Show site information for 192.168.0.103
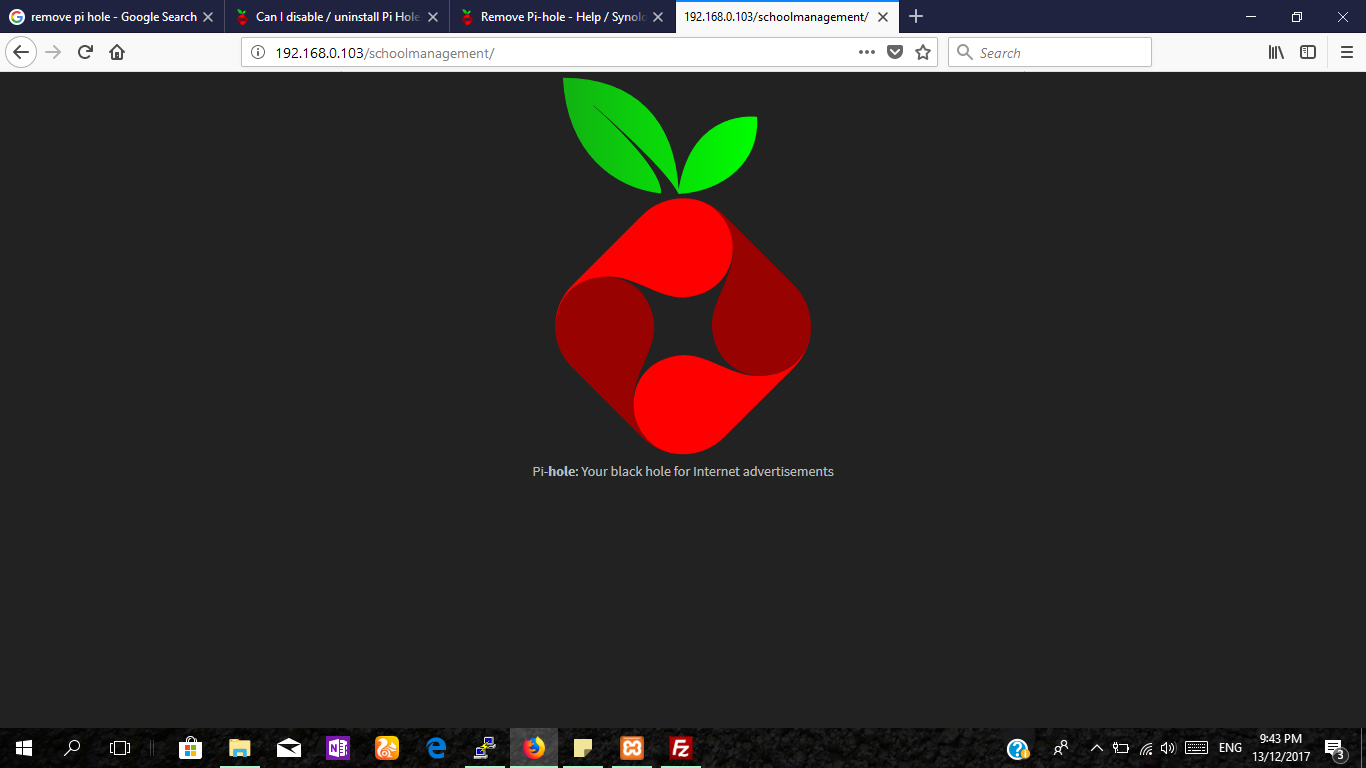The width and height of the screenshot is (1366, 768). pyautogui.click(x=257, y=53)
